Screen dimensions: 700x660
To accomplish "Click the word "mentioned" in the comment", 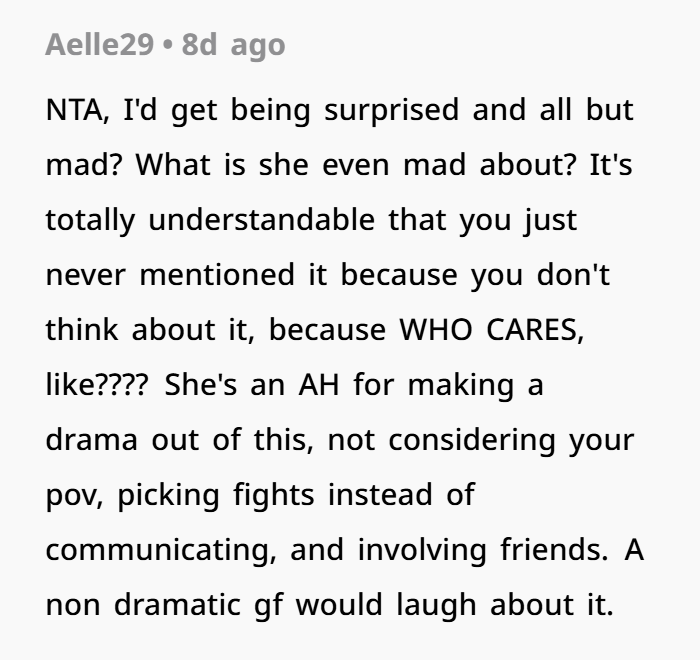I will coord(217,275).
